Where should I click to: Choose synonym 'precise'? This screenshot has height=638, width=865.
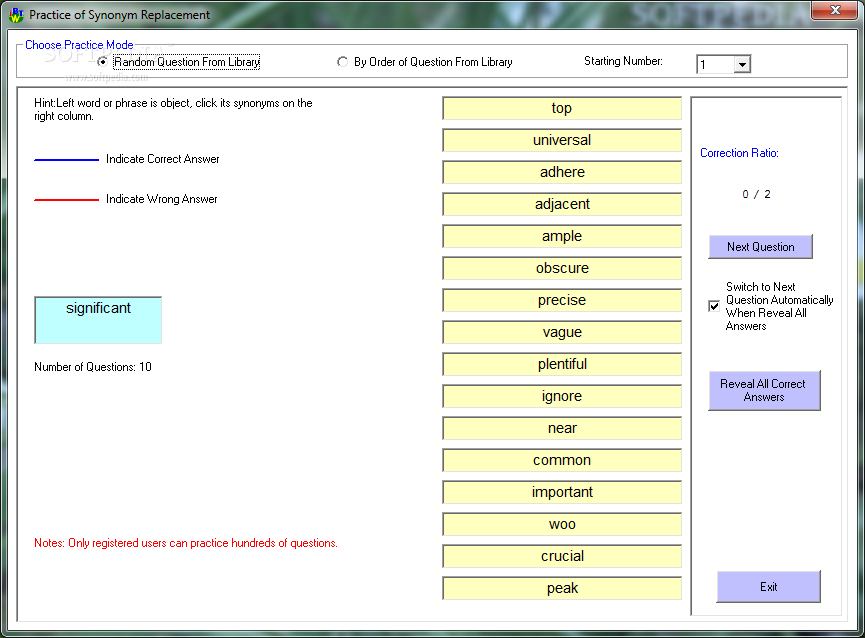click(x=562, y=301)
